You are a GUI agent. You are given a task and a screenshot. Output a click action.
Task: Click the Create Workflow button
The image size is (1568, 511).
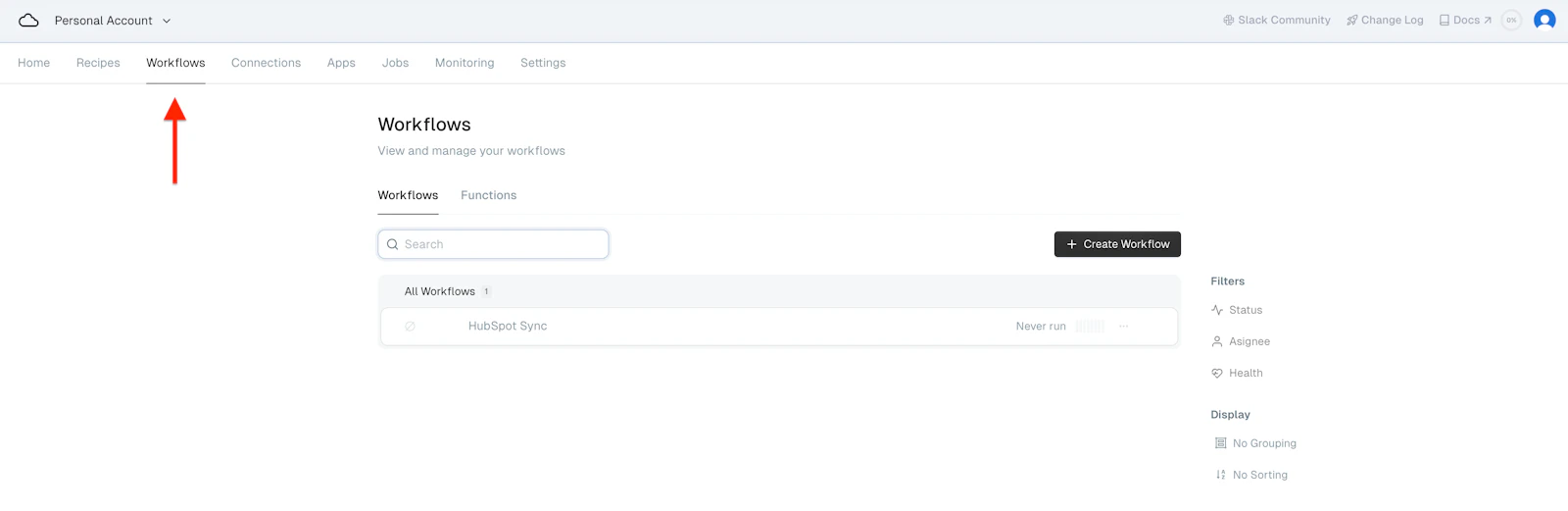coord(1117,244)
